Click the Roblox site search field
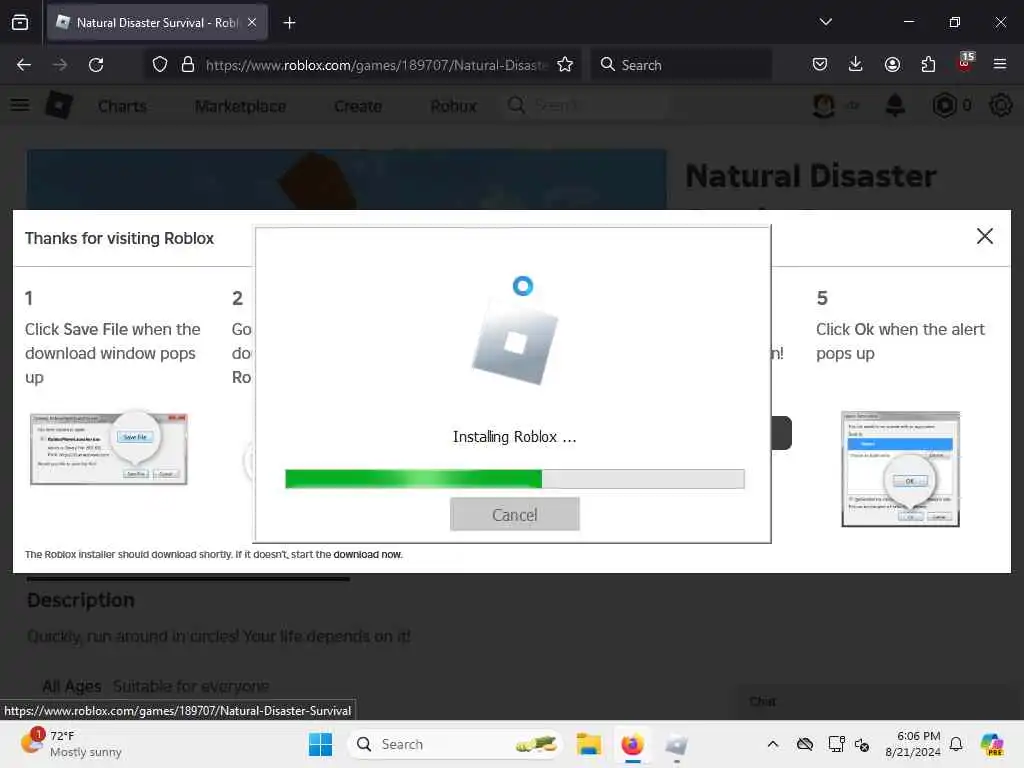Image resolution: width=1024 pixels, height=768 pixels. (x=586, y=105)
